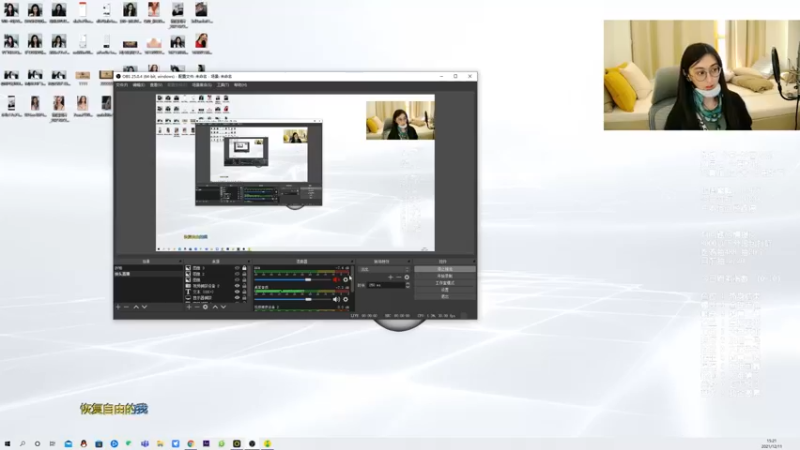This screenshot has height=450, width=800.
Task: Move the selected source up
Action: 215,307
